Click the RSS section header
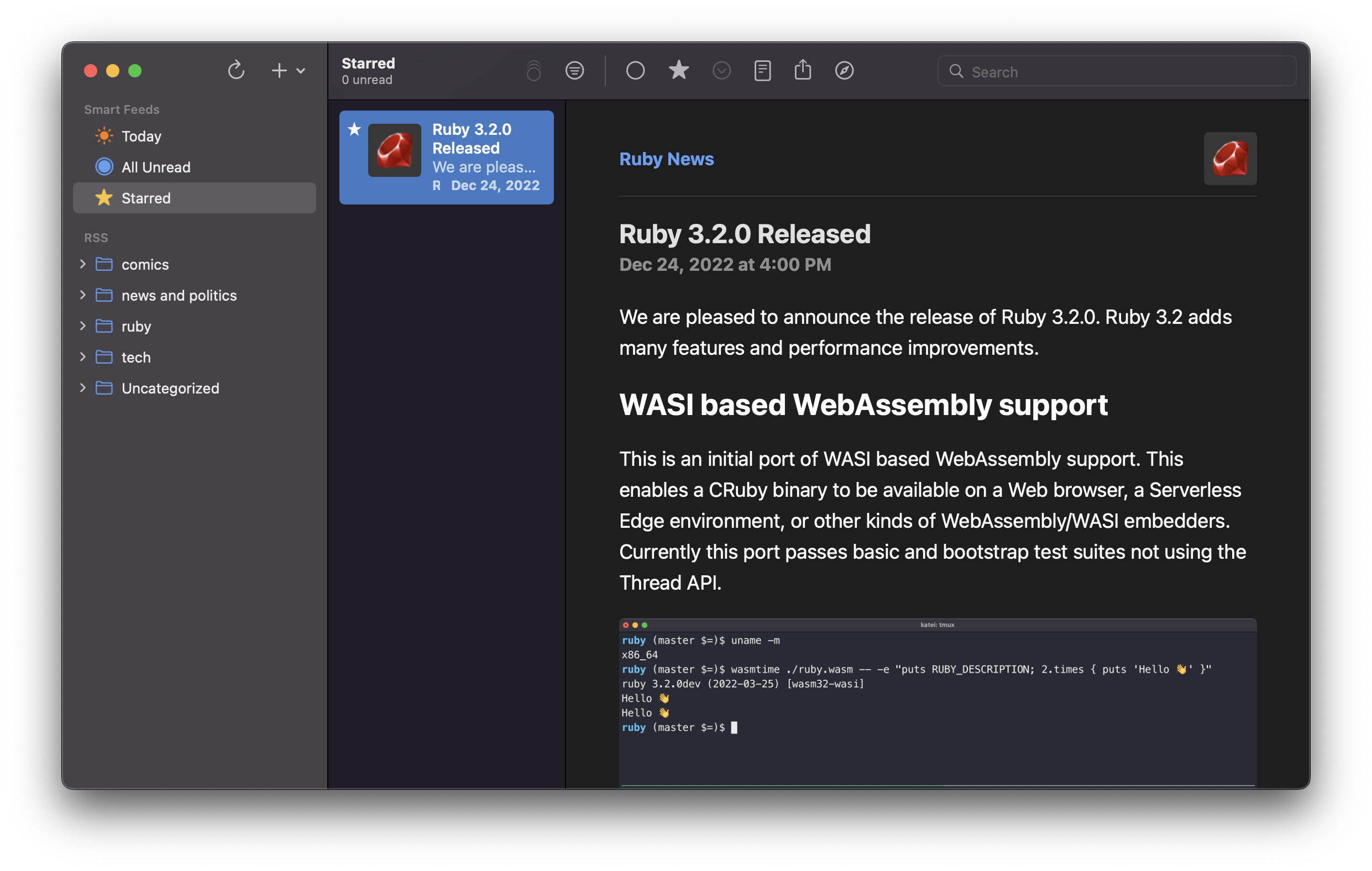The width and height of the screenshot is (1372, 871). [96, 238]
